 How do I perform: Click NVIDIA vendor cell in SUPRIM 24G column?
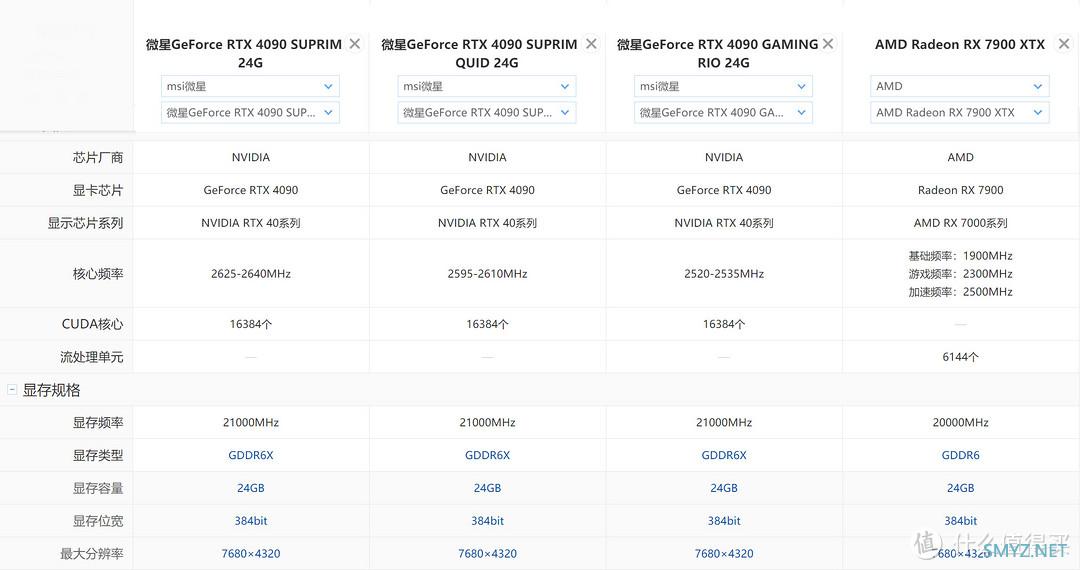[251, 158]
